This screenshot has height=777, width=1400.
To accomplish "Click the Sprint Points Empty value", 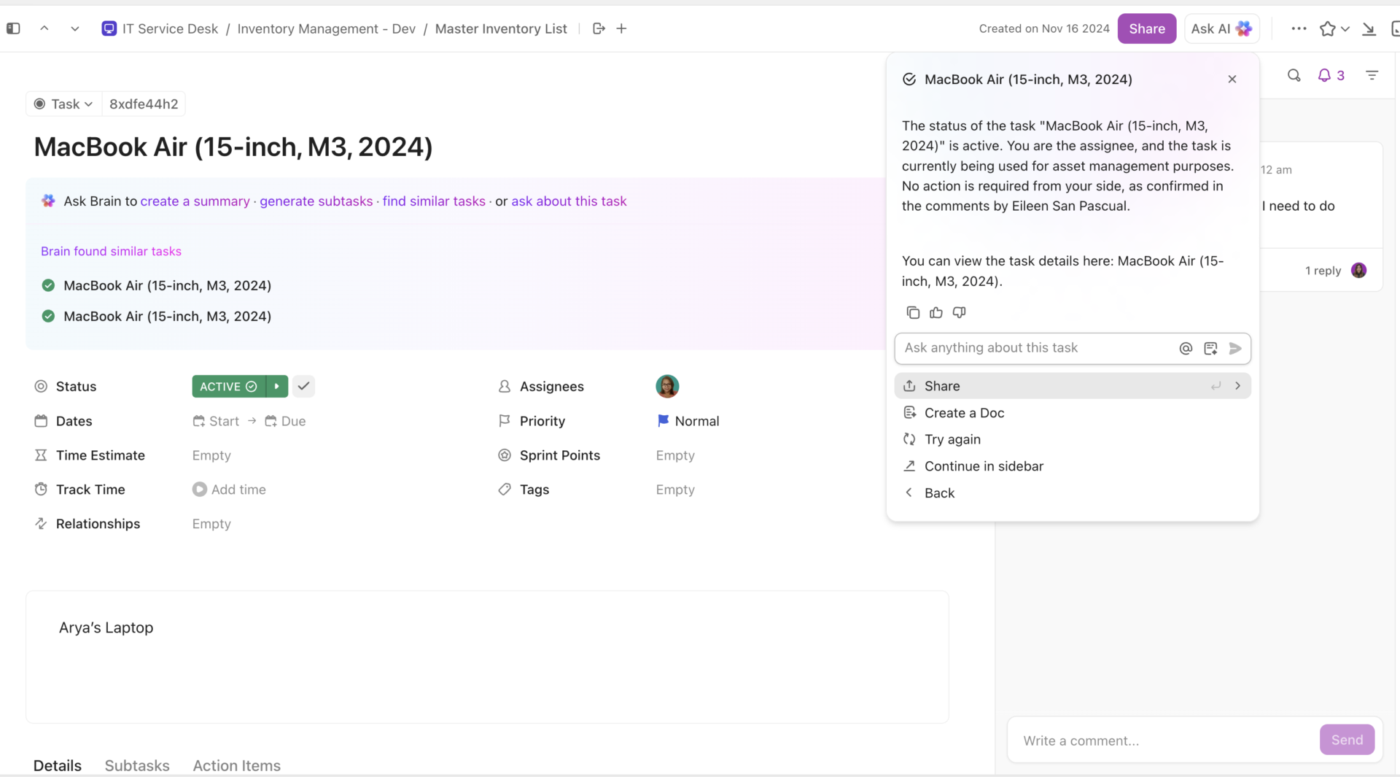I will click(x=675, y=455).
